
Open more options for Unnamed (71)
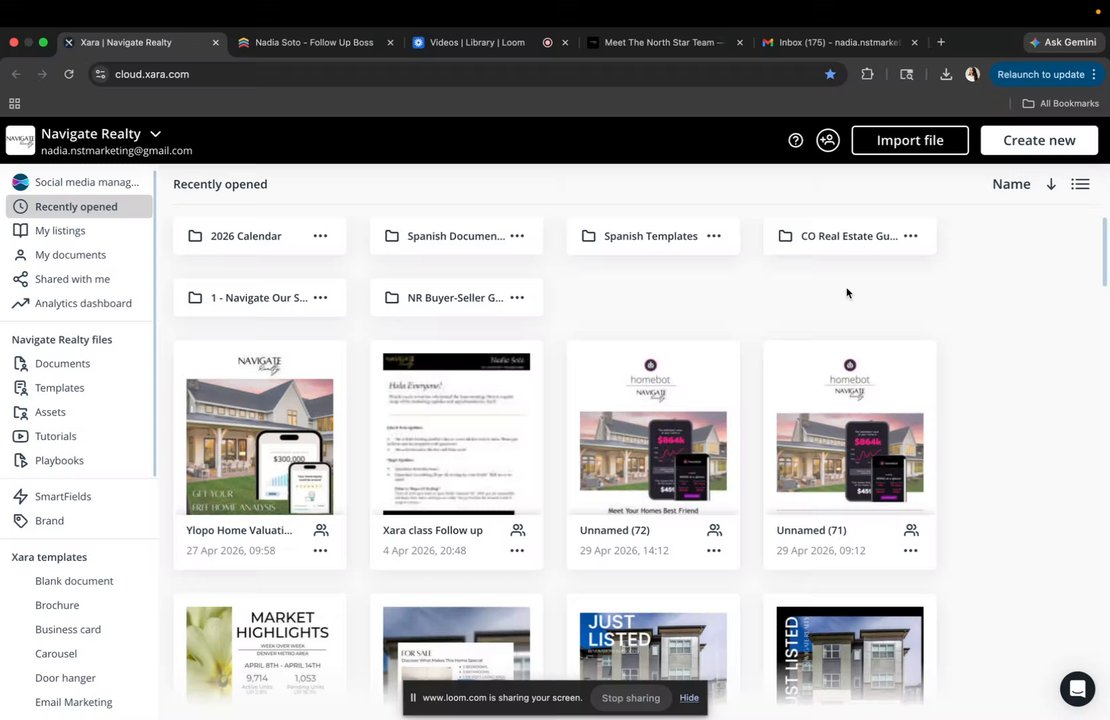(x=911, y=550)
